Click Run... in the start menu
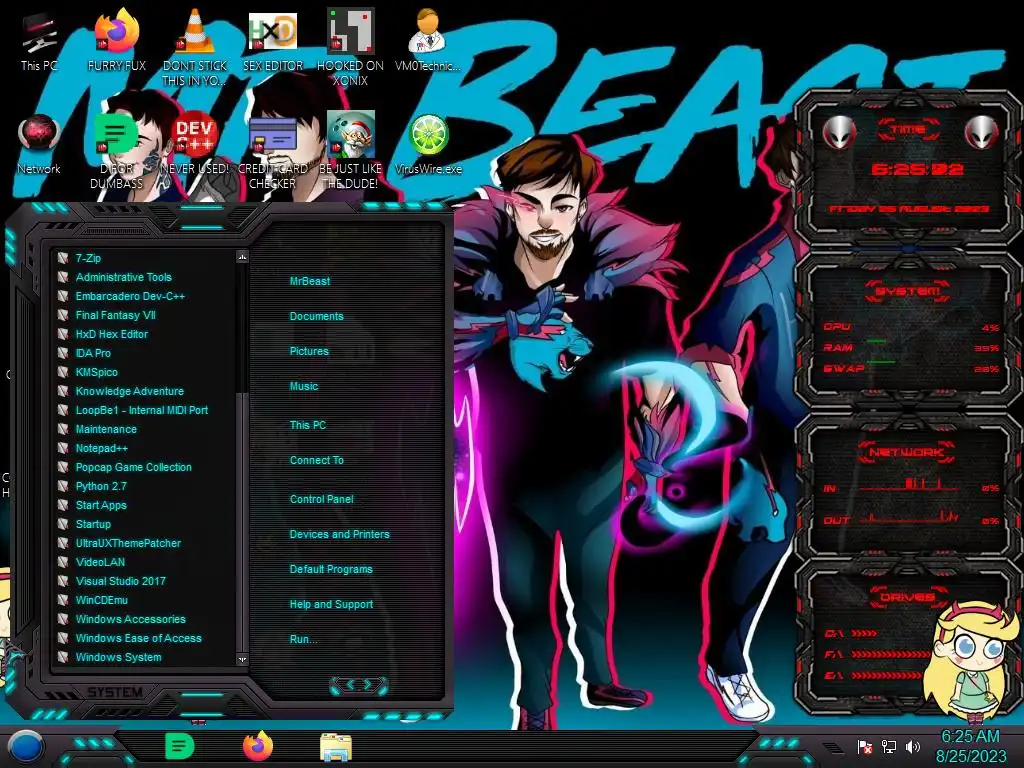Screen dimensions: 1024x768 [x=304, y=639]
